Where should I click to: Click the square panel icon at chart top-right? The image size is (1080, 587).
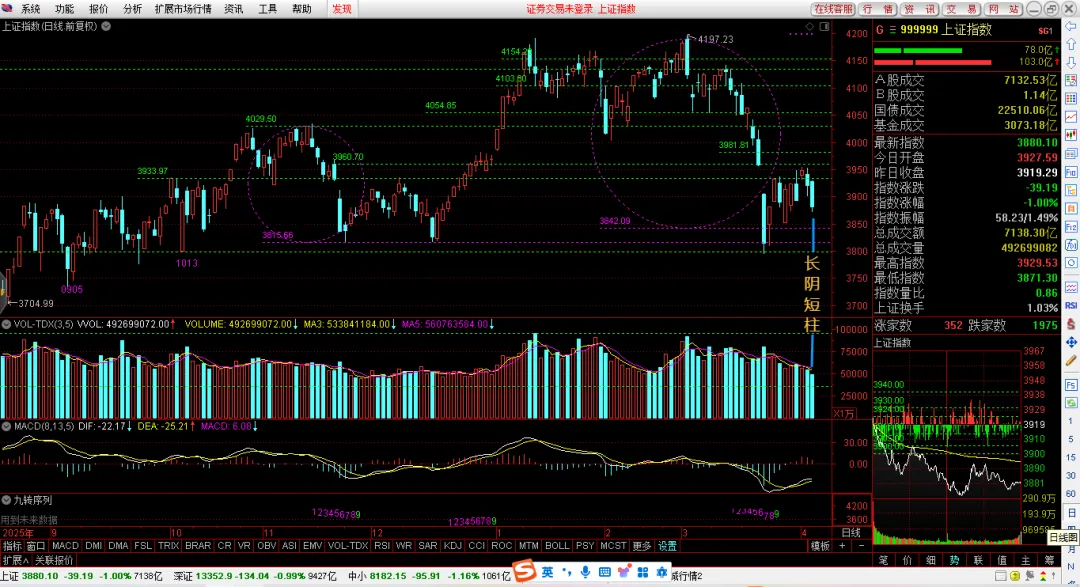(x=824, y=27)
